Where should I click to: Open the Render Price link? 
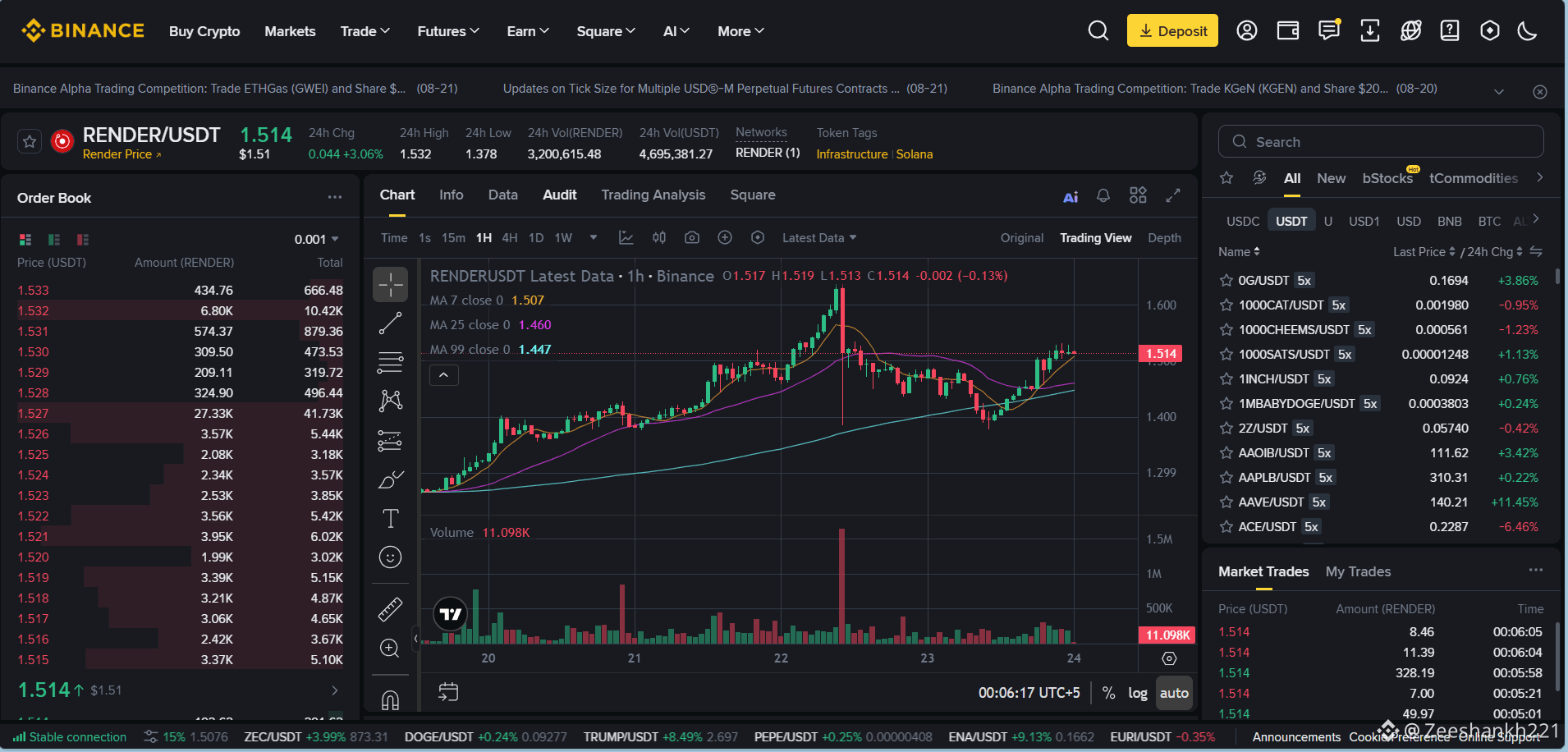point(121,154)
